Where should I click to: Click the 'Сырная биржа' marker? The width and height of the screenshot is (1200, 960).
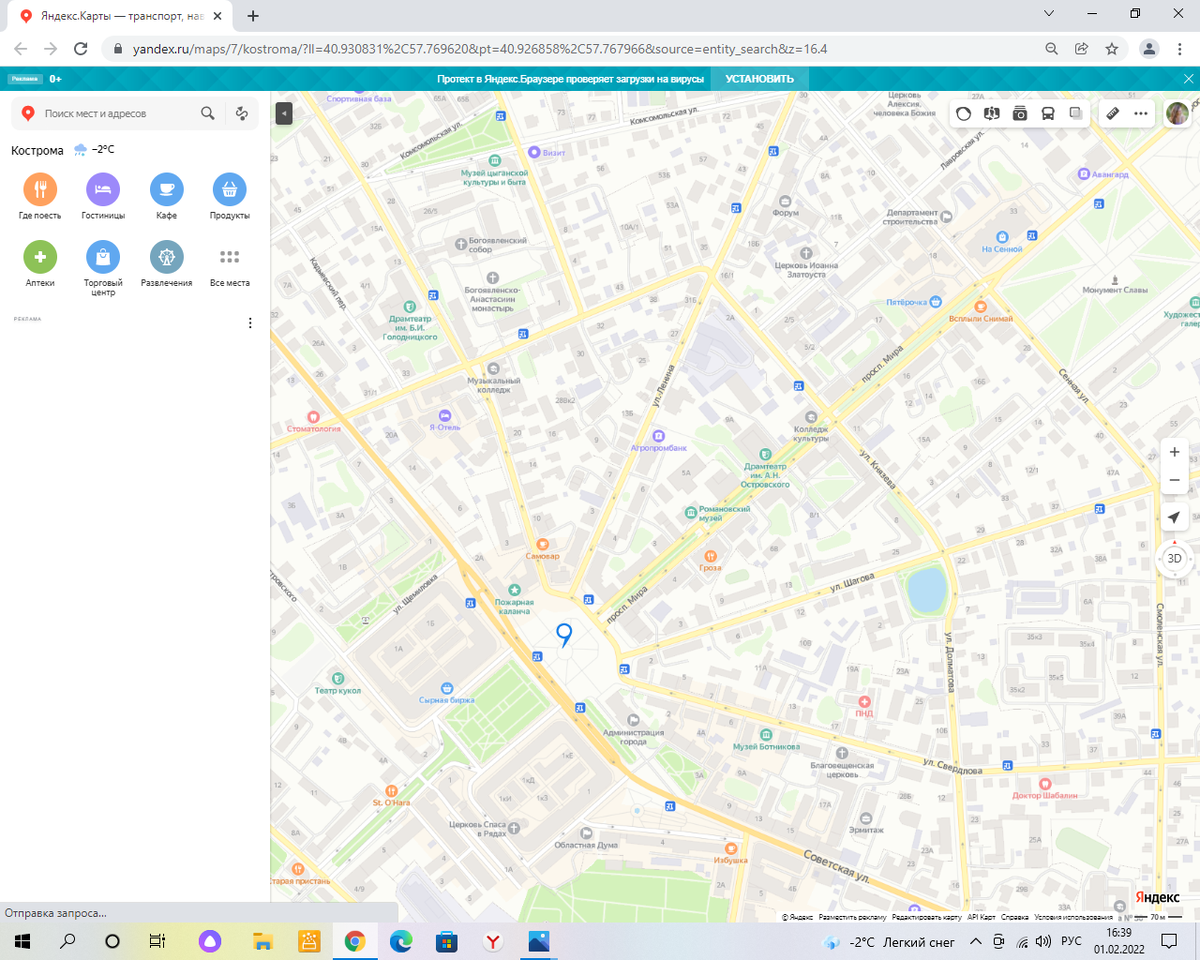[446, 689]
